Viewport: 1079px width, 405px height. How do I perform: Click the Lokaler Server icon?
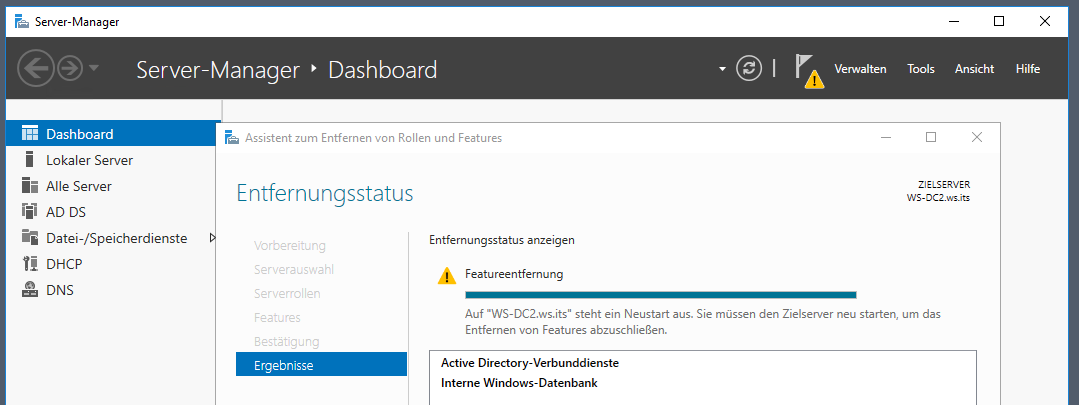[29, 160]
